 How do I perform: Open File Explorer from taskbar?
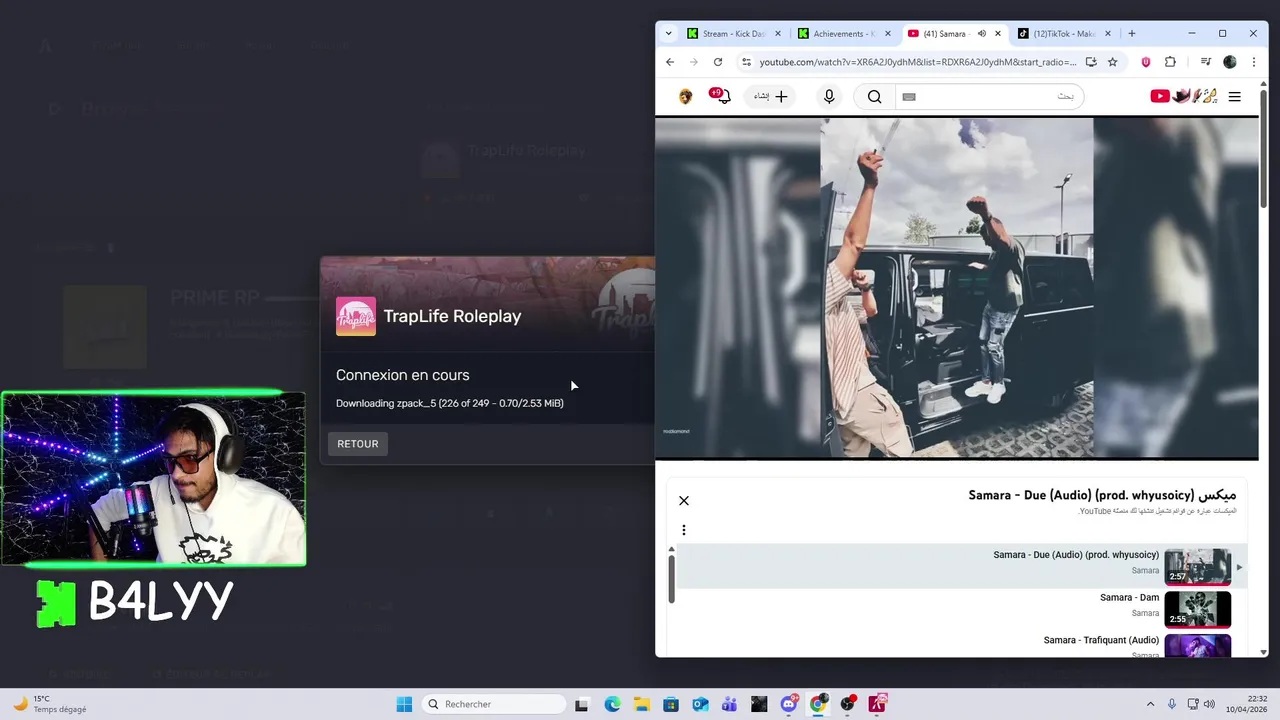(641, 704)
